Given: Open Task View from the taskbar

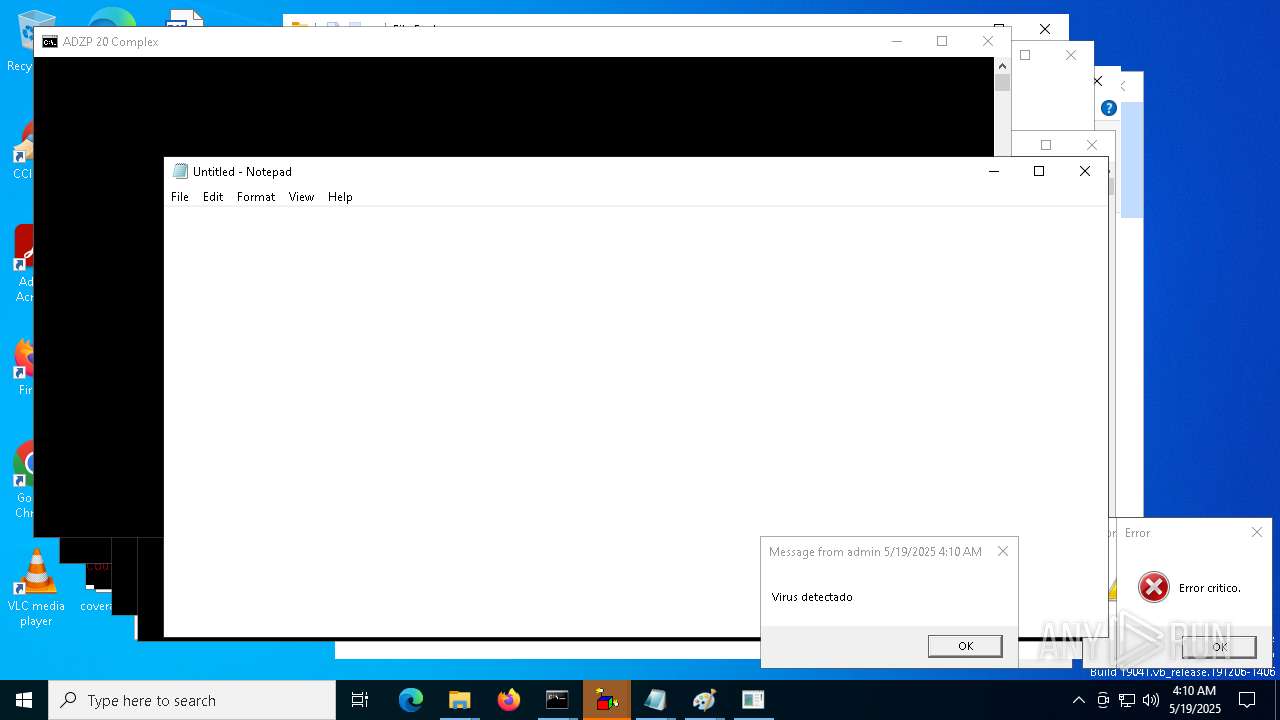Looking at the screenshot, I should [x=360, y=700].
